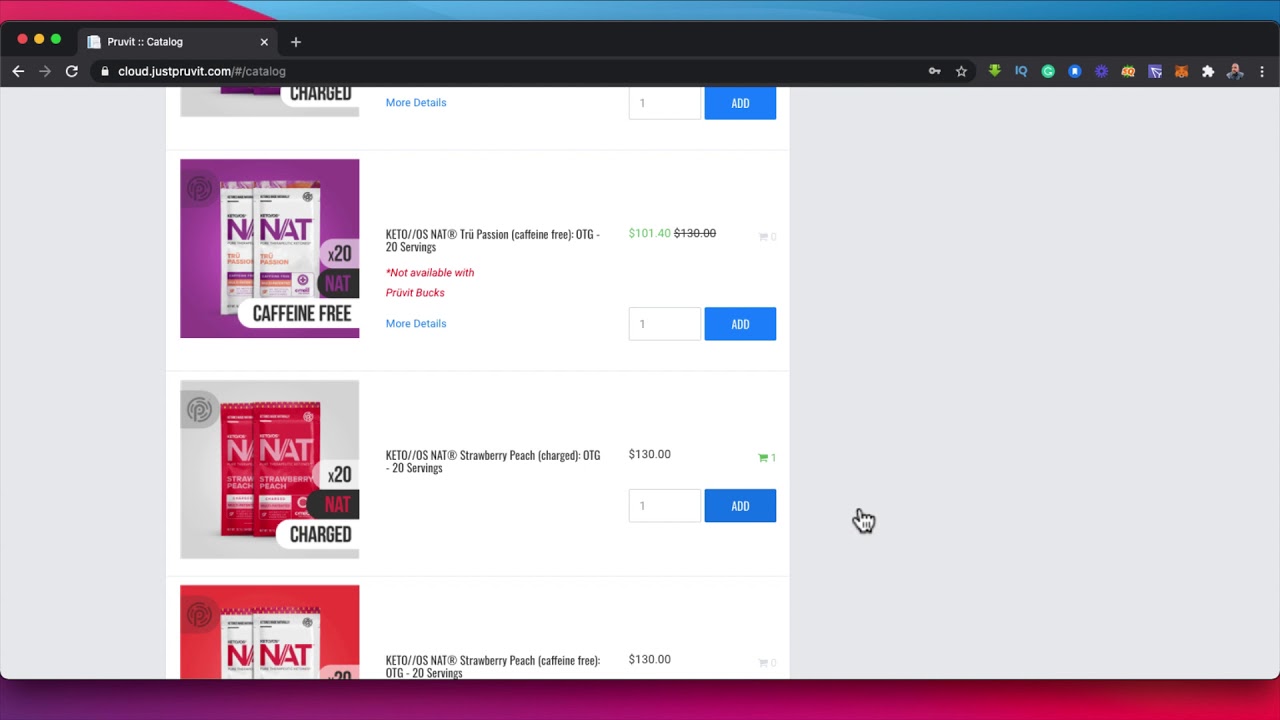The width and height of the screenshot is (1280, 720).
Task: Click the grey cart icon for Strawberry Peach caffeine free
Action: 763,663
